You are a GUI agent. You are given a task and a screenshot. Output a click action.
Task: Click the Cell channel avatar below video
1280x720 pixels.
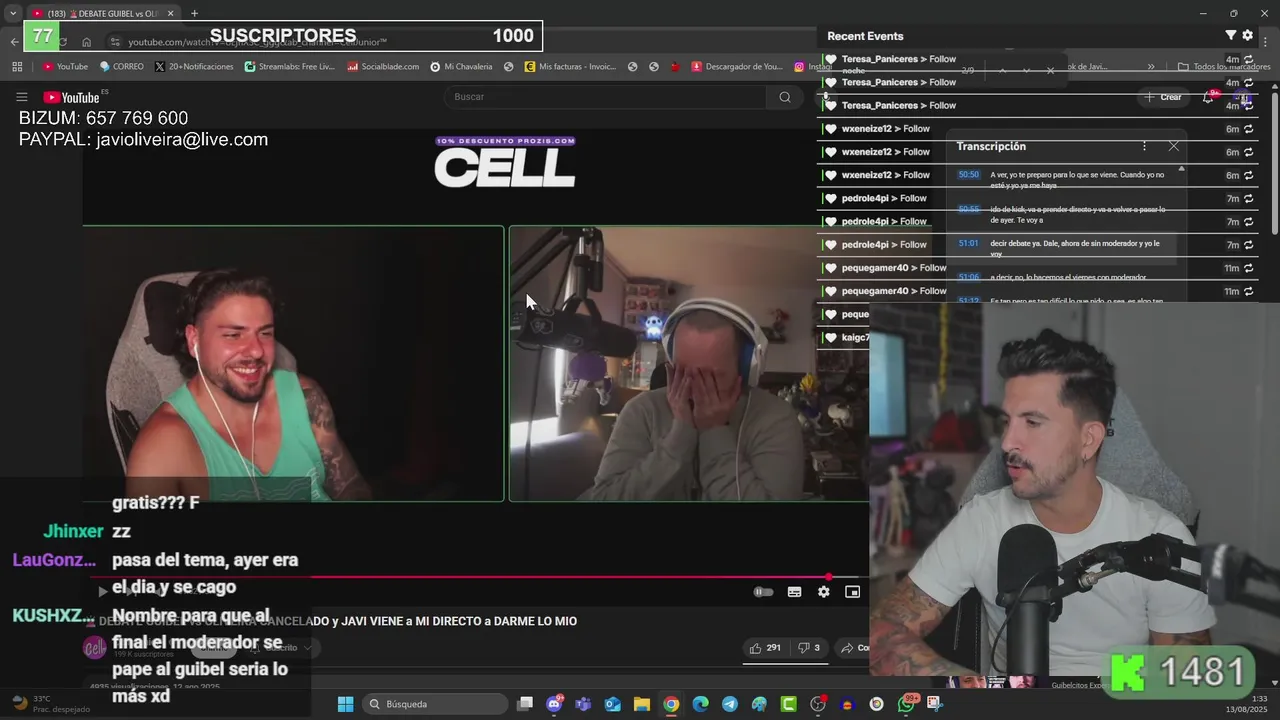tap(95, 648)
